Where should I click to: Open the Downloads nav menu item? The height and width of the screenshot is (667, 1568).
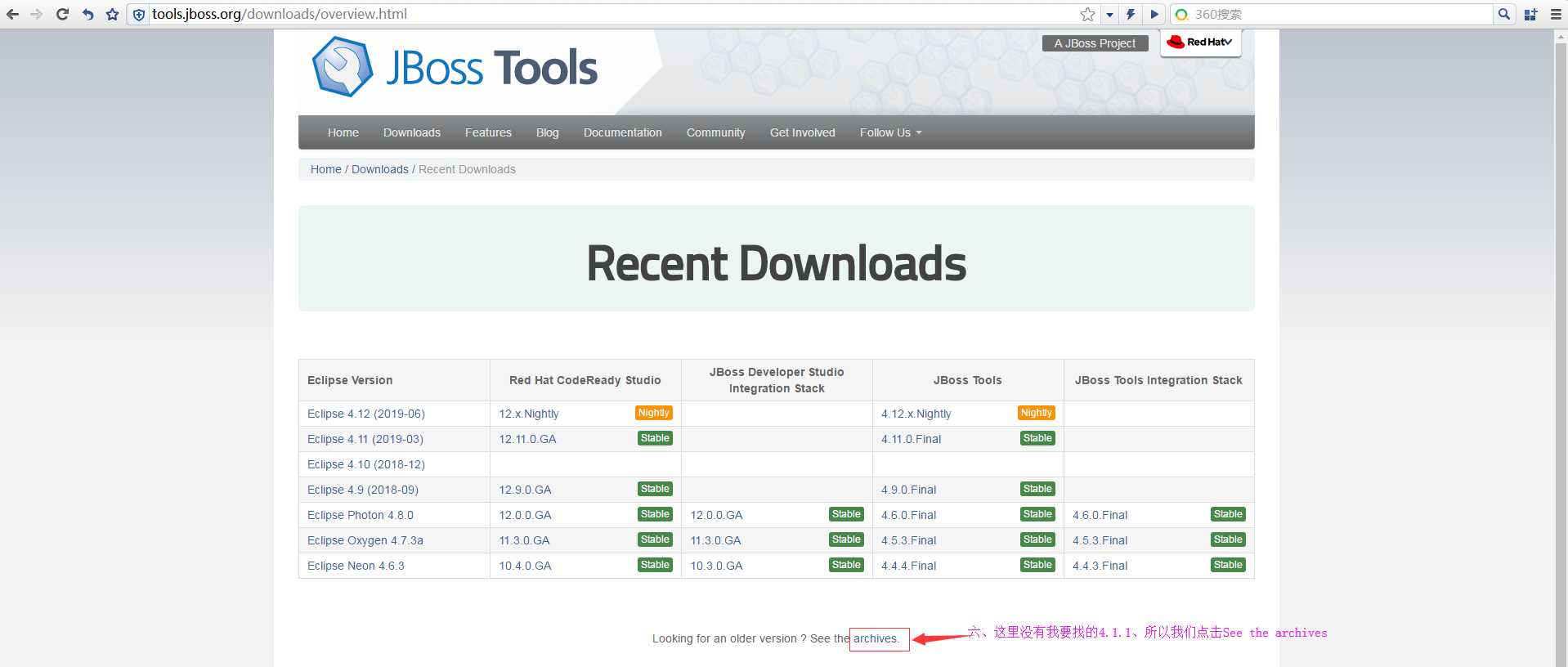(412, 132)
